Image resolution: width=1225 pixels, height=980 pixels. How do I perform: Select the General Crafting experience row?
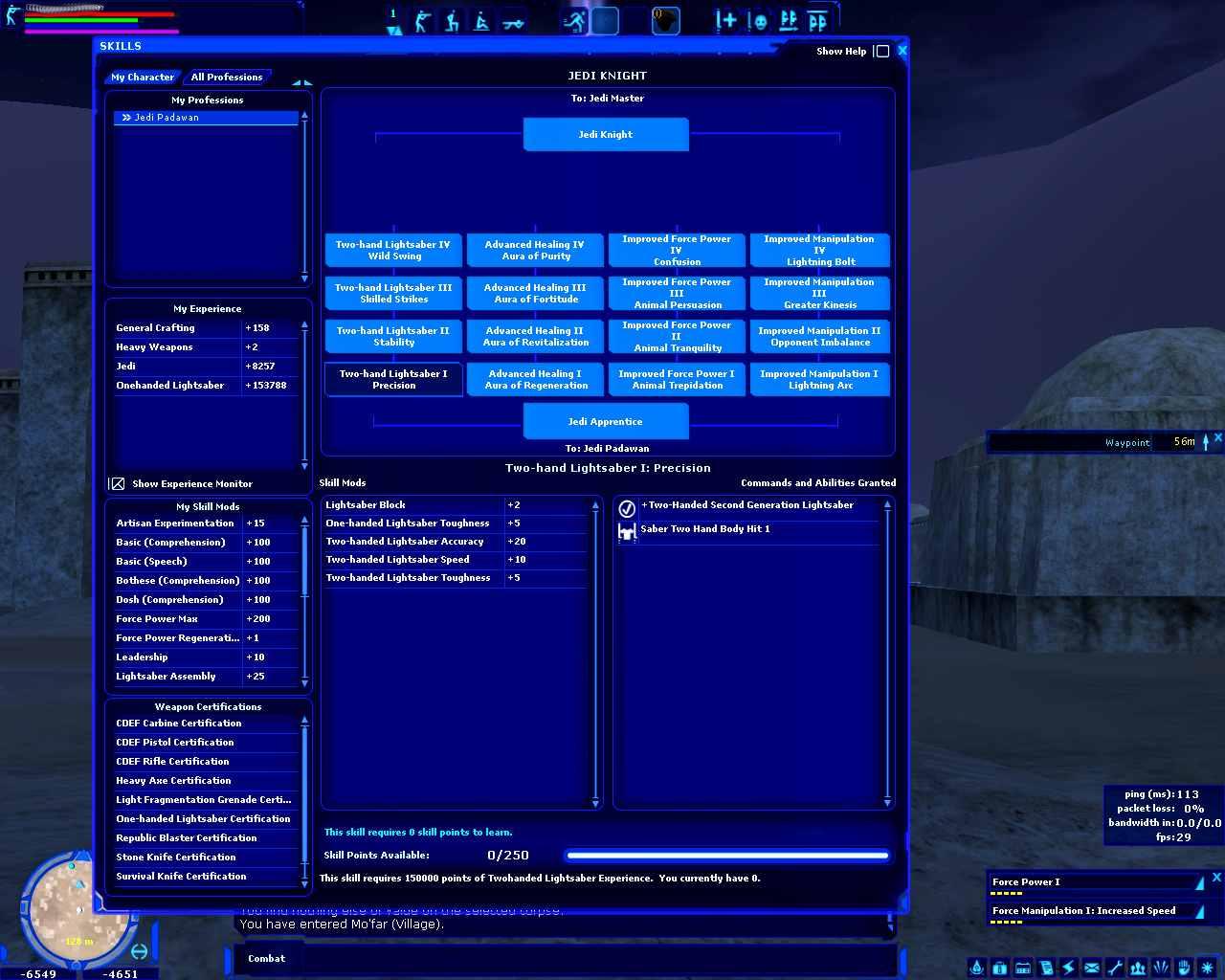[x=206, y=328]
